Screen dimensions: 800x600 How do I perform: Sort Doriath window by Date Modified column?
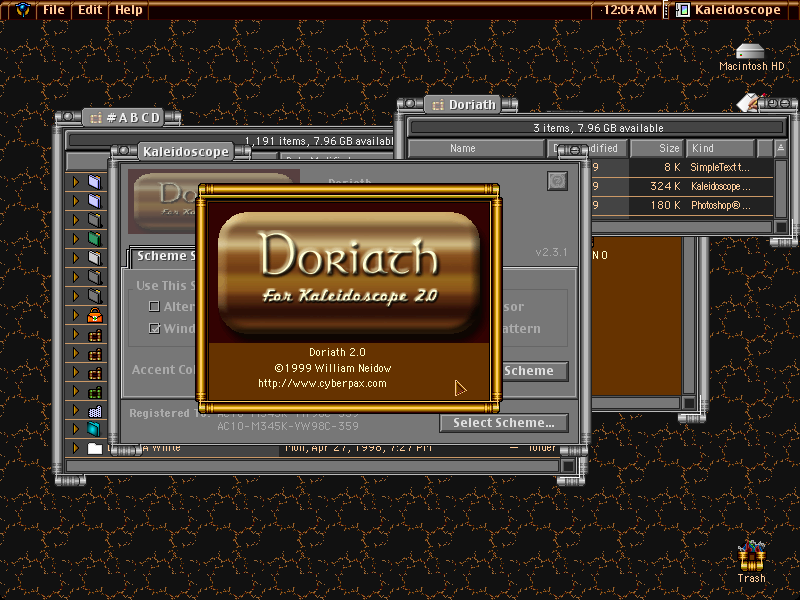pyautogui.click(x=587, y=148)
